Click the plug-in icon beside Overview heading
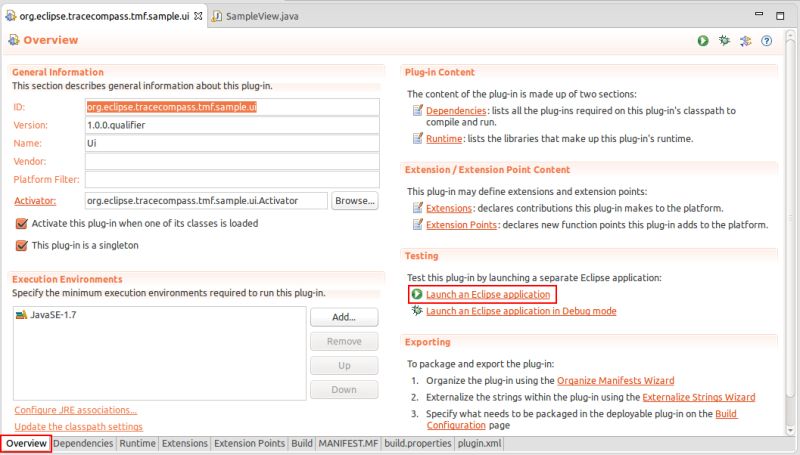 tap(14, 40)
